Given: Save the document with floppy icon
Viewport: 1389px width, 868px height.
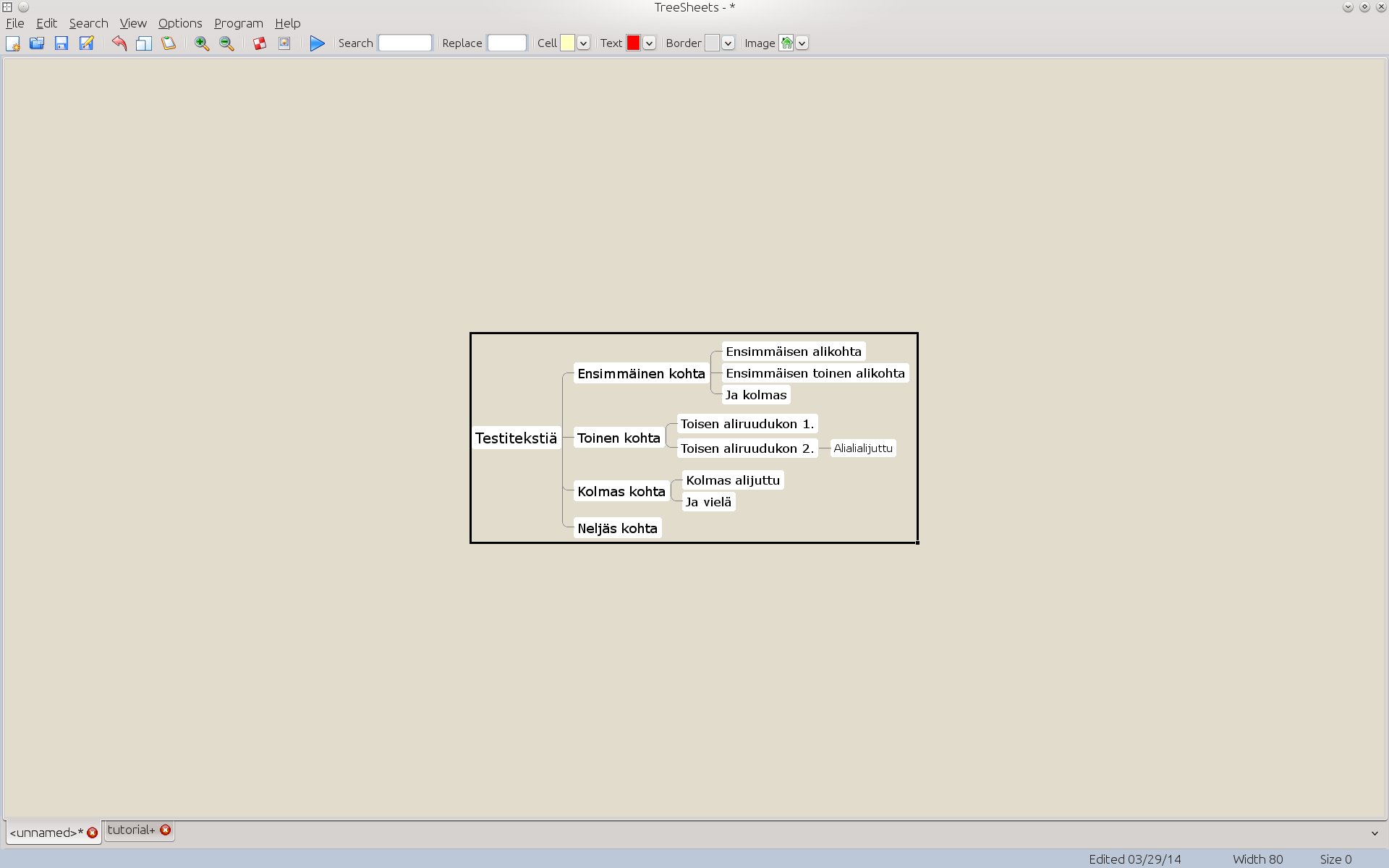Looking at the screenshot, I should (61, 43).
